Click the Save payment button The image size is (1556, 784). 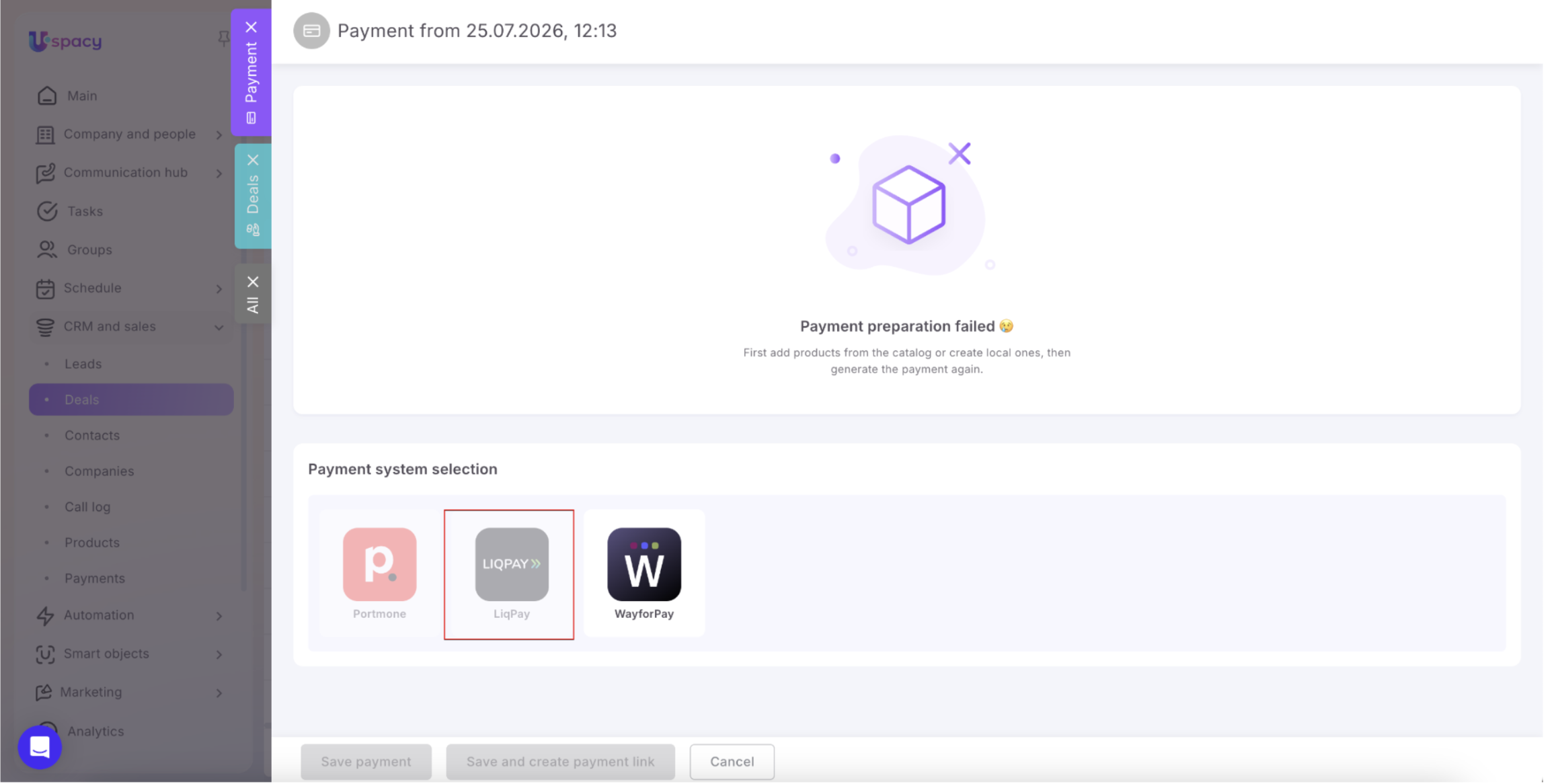point(366,761)
